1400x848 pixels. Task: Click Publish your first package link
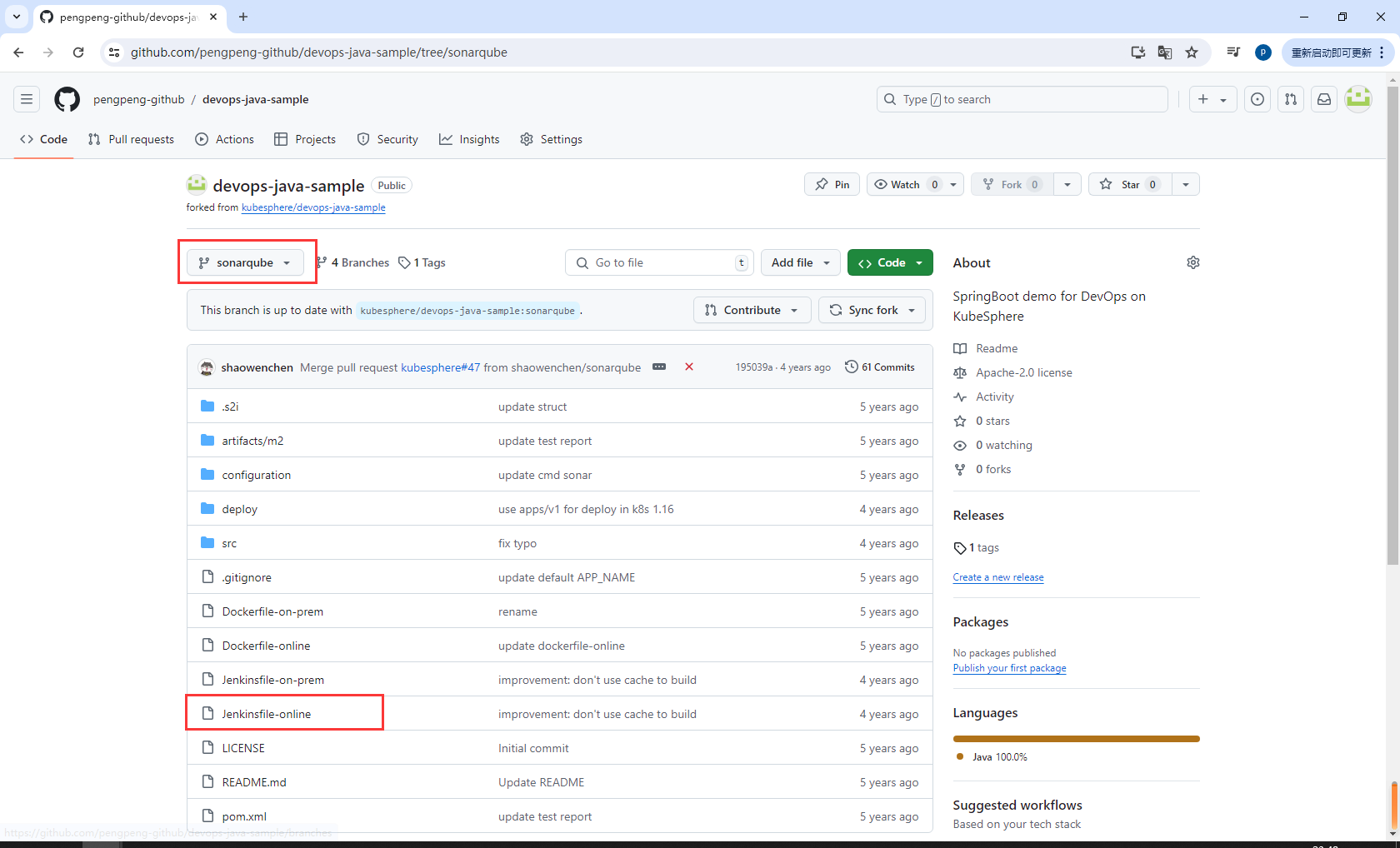[1009, 668]
